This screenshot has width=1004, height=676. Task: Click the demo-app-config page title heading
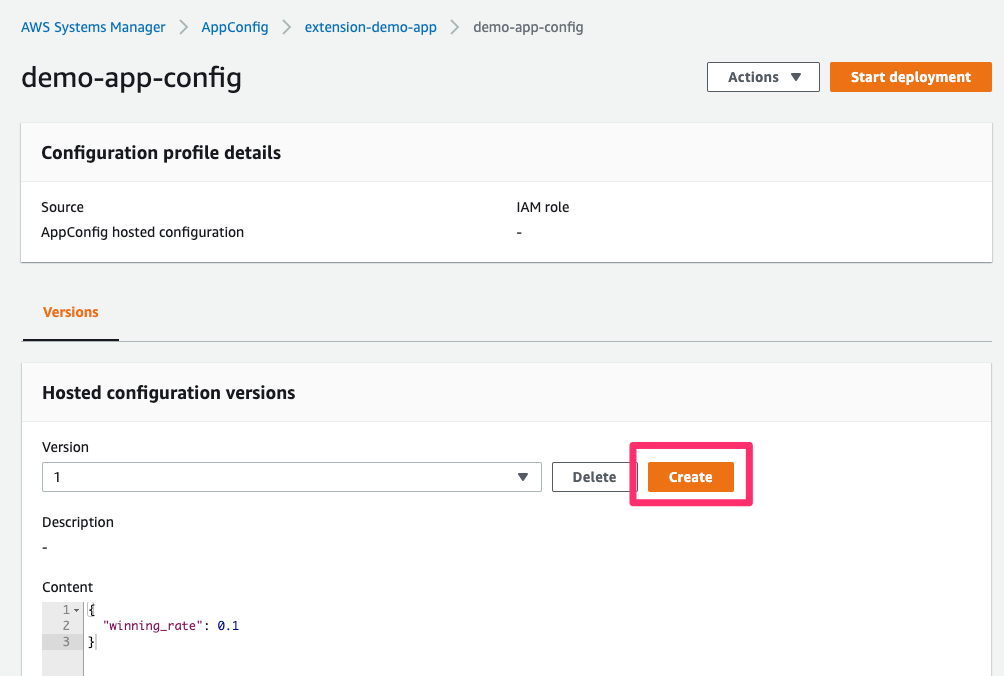tap(131, 78)
